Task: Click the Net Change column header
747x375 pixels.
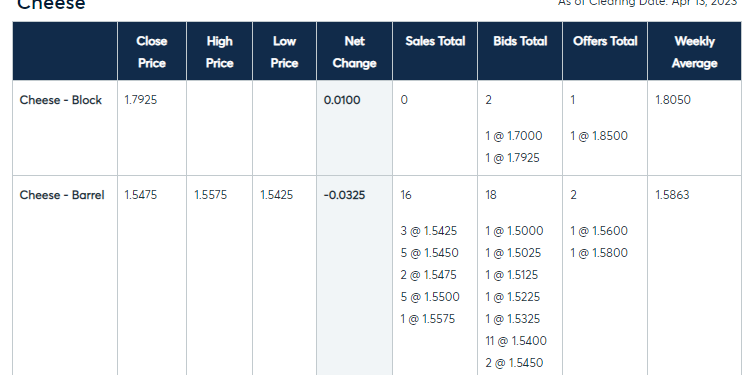Action: (x=354, y=51)
